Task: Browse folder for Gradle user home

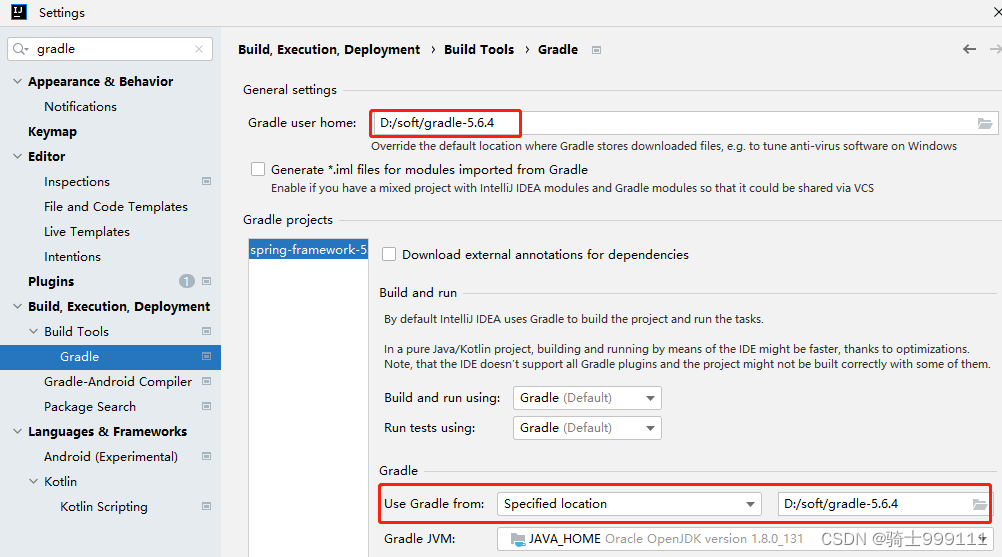Action: pos(984,123)
